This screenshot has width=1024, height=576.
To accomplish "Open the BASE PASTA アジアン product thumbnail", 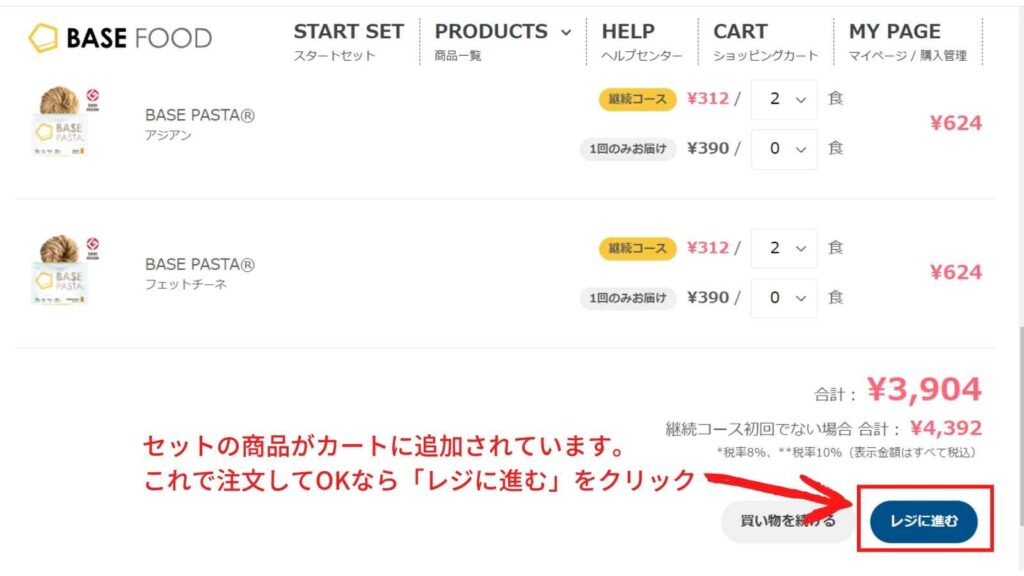I will click(59, 121).
